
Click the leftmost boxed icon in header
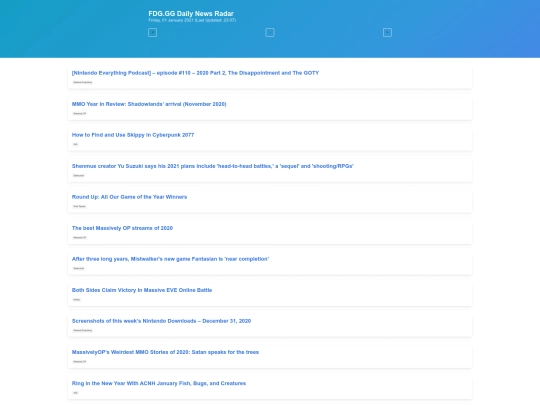tap(153, 33)
